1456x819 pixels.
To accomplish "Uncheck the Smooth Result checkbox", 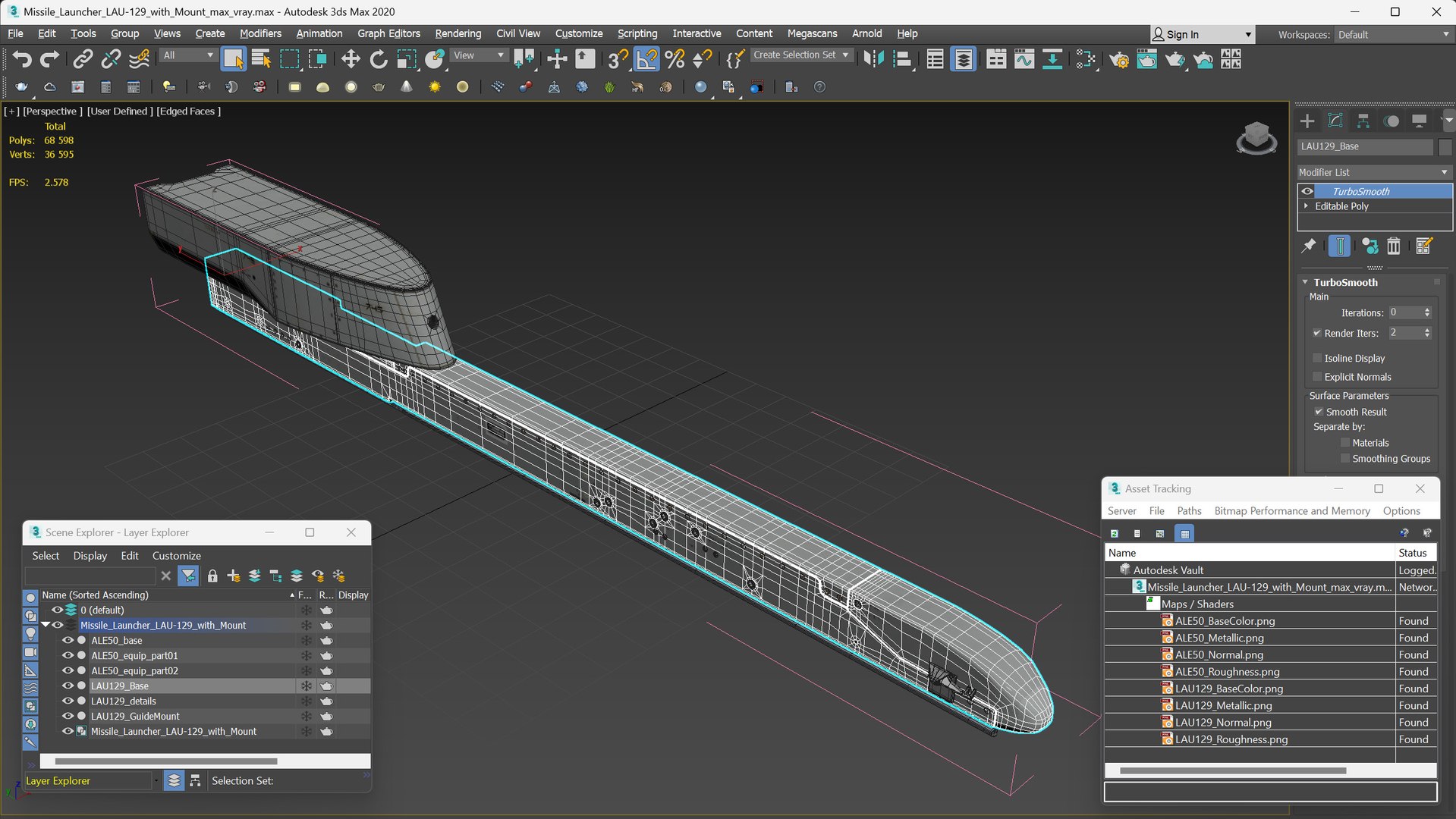I will [x=1319, y=412].
